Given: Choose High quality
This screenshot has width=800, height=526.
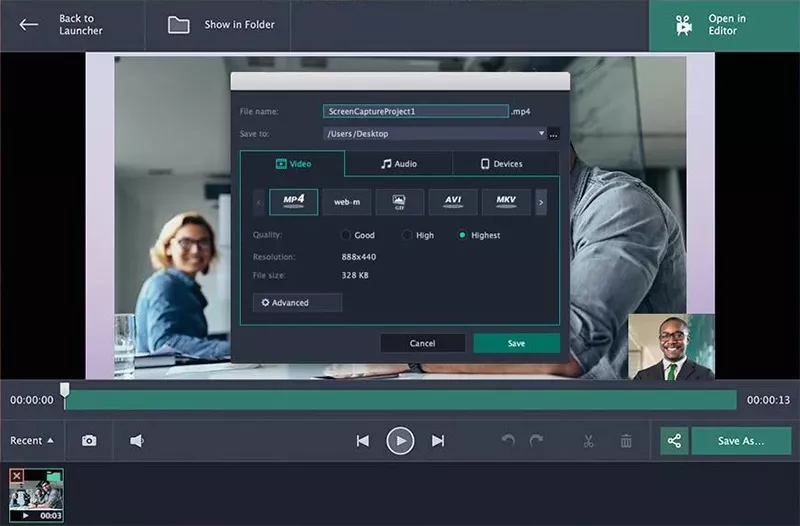Looking at the screenshot, I should [x=407, y=235].
